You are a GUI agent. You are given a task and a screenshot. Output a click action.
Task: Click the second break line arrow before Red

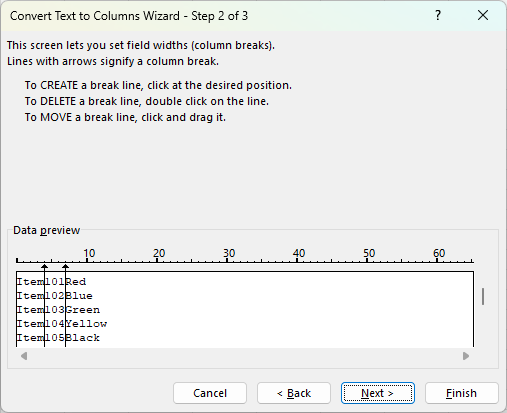point(65,267)
